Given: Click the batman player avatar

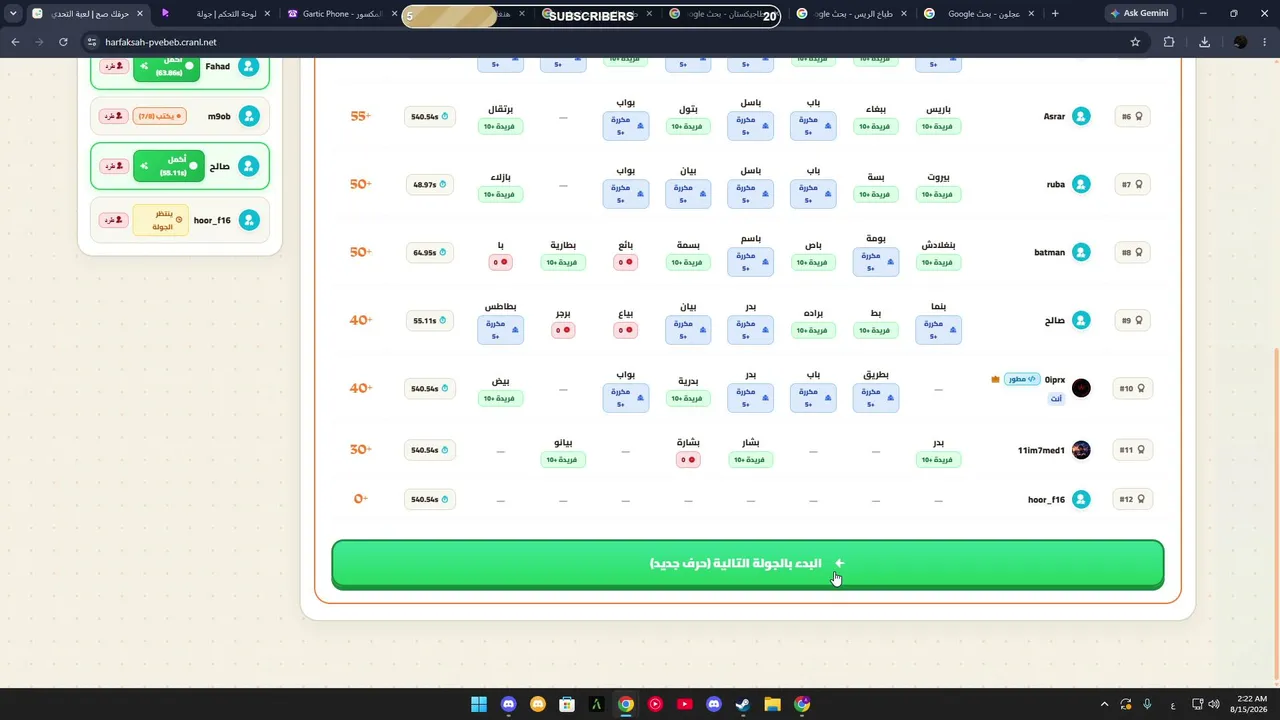Looking at the screenshot, I should pyautogui.click(x=1081, y=252).
